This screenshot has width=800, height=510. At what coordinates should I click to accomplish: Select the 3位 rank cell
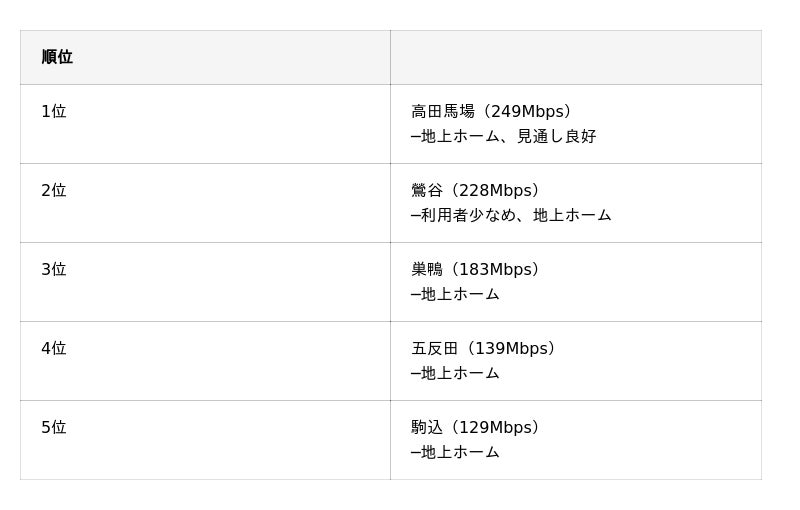(54, 270)
